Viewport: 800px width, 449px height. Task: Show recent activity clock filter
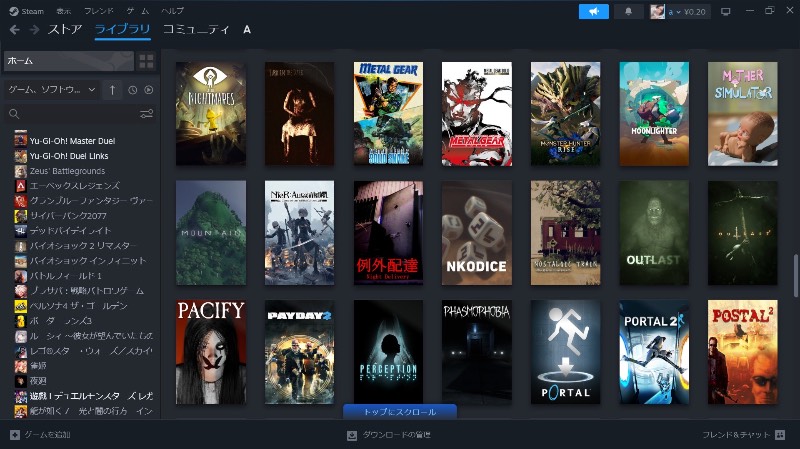tap(133, 90)
